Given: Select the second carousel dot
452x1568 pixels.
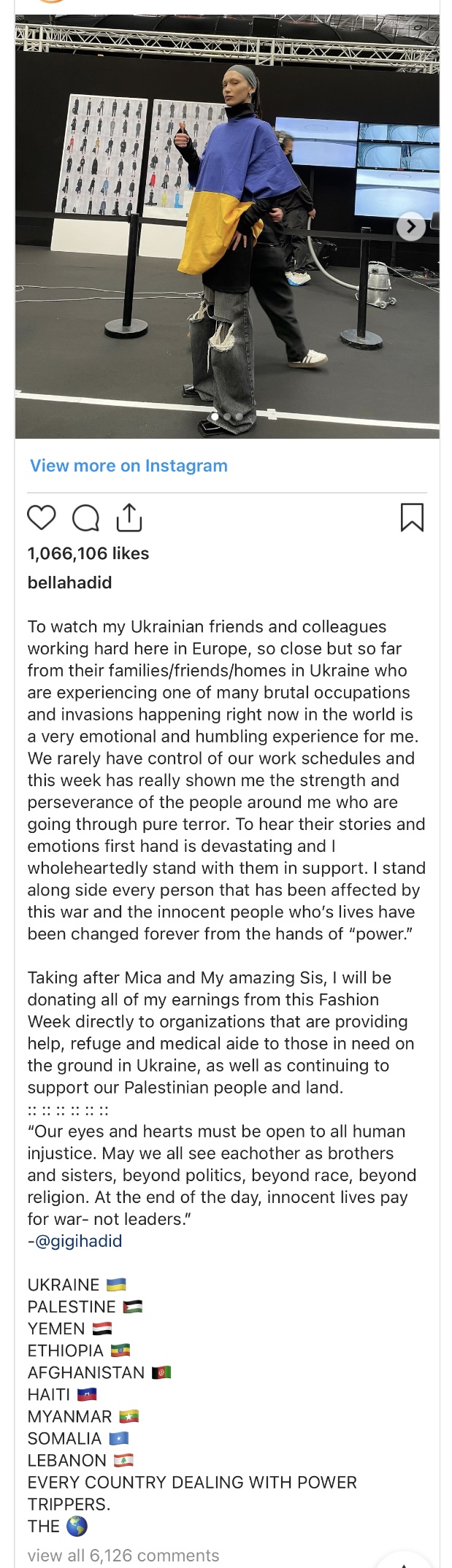Looking at the screenshot, I should 227,417.
